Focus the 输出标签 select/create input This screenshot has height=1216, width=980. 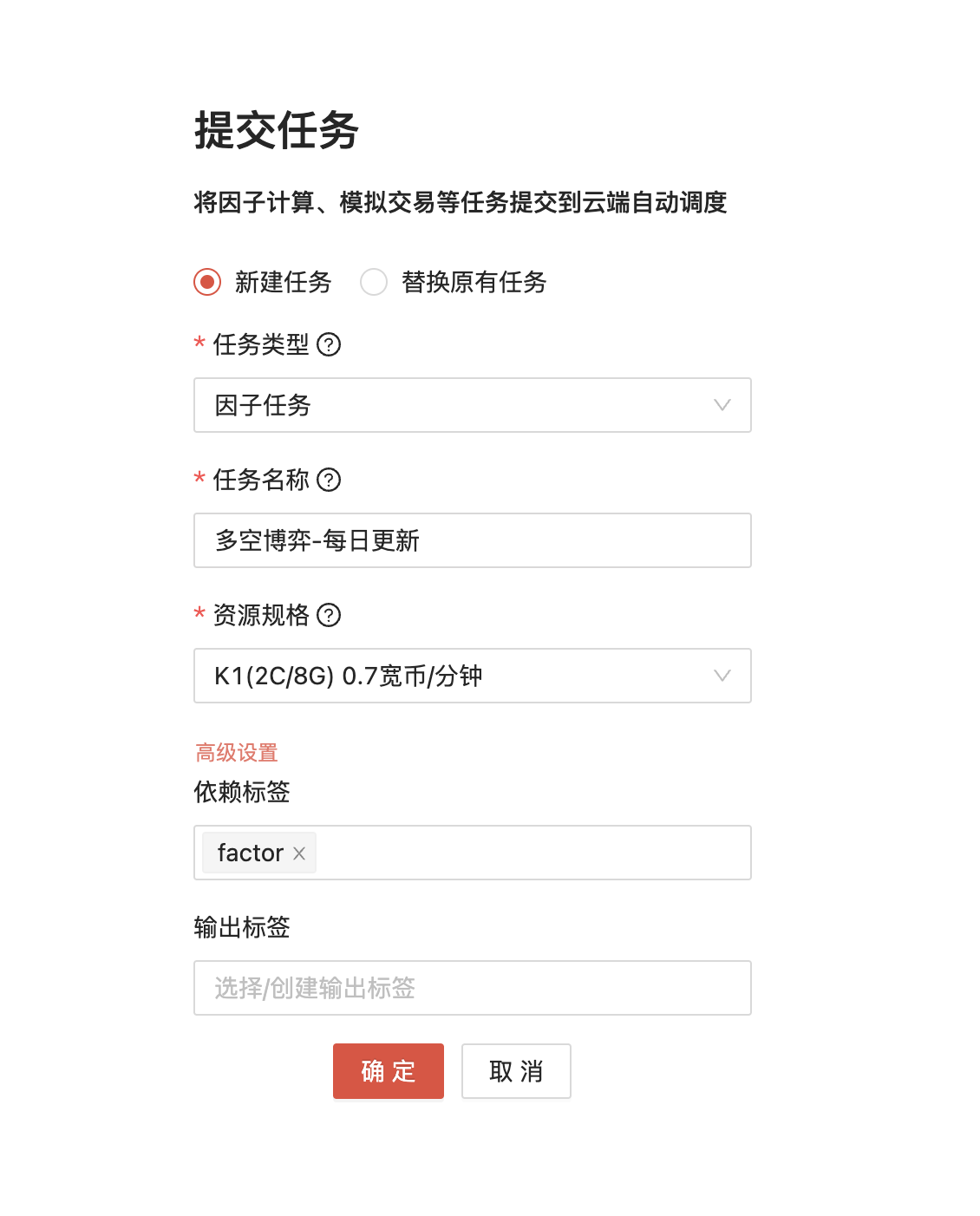[472, 988]
